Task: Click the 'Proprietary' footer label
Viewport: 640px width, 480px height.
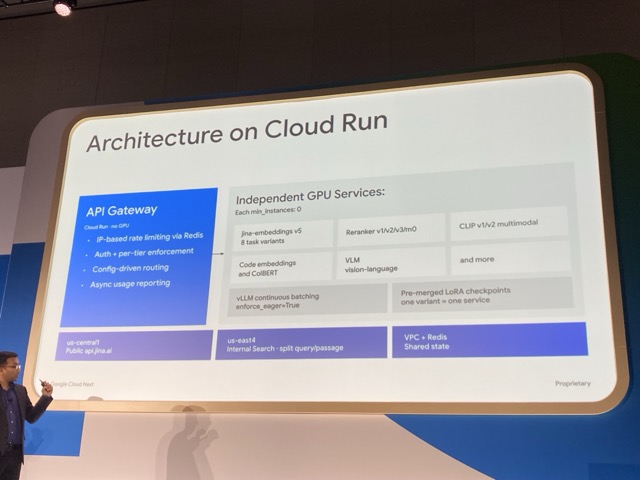Action: [x=573, y=383]
